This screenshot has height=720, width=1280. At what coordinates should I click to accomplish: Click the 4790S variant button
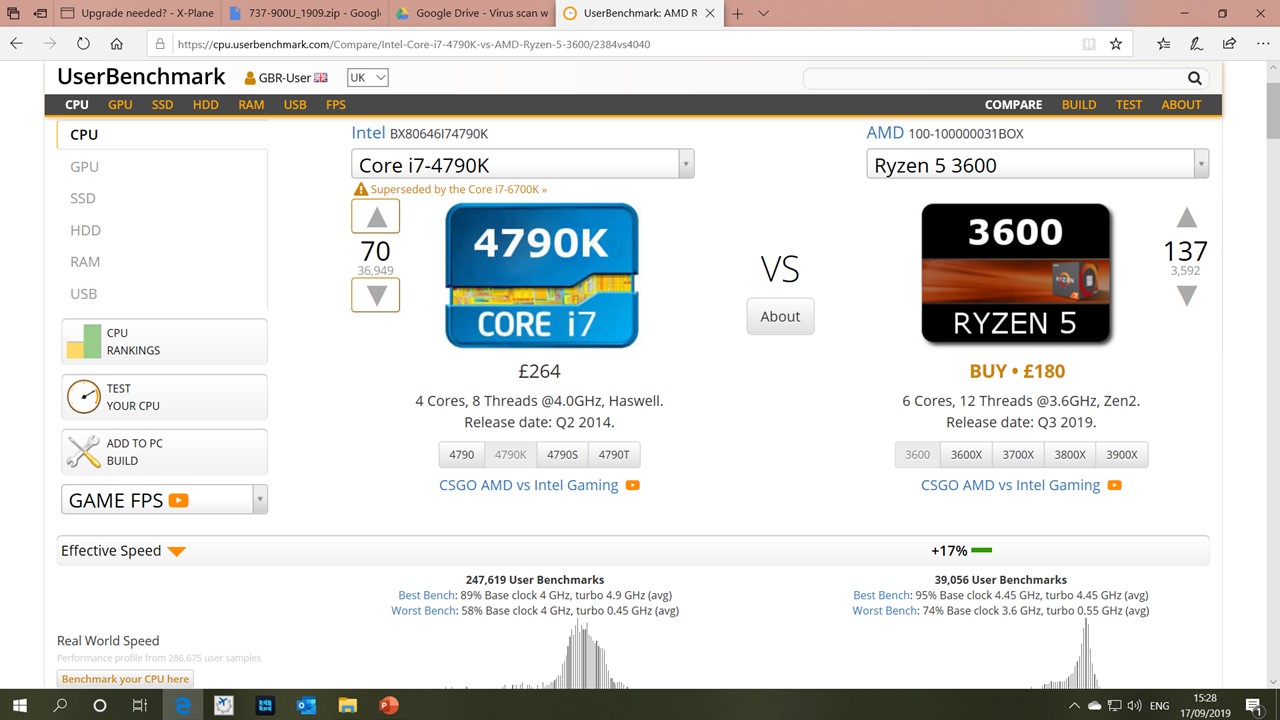point(562,454)
